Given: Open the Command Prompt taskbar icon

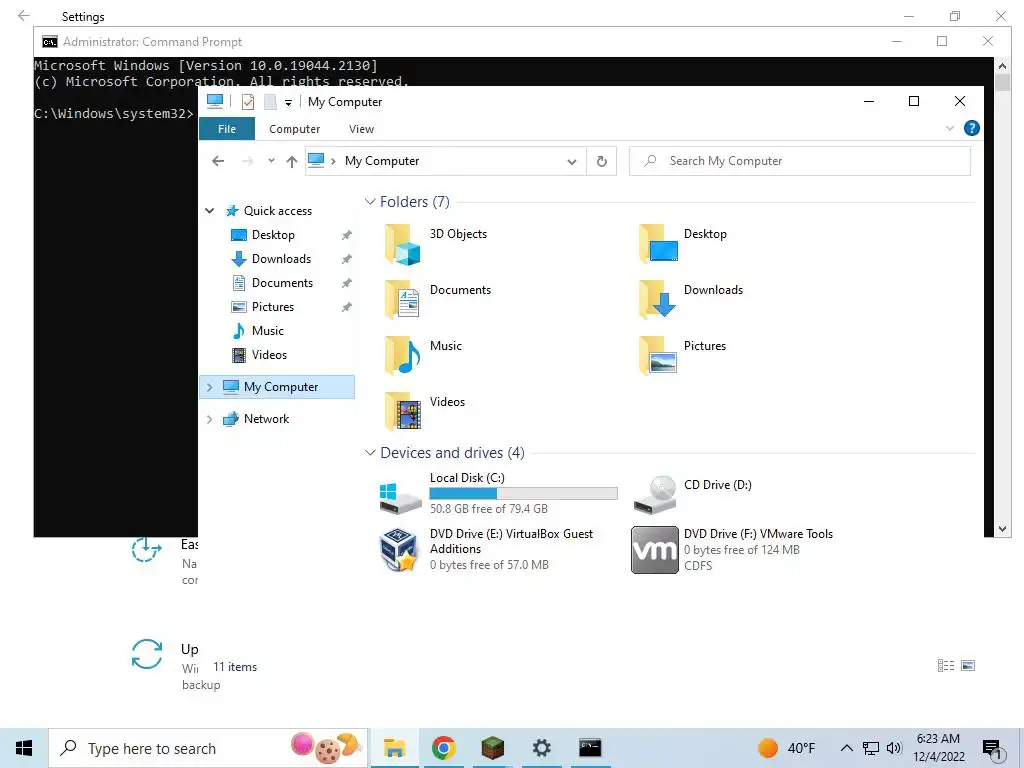Looking at the screenshot, I should click(590, 748).
